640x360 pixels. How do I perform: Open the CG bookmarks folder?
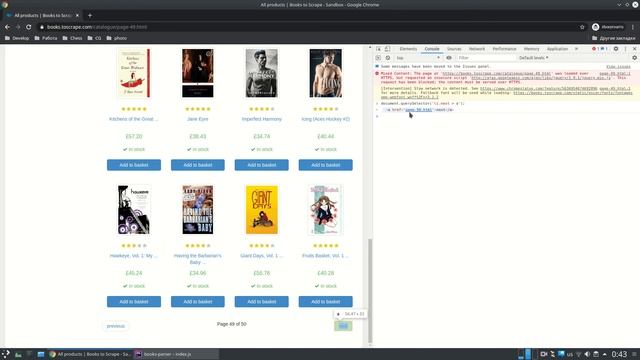click(x=94, y=38)
